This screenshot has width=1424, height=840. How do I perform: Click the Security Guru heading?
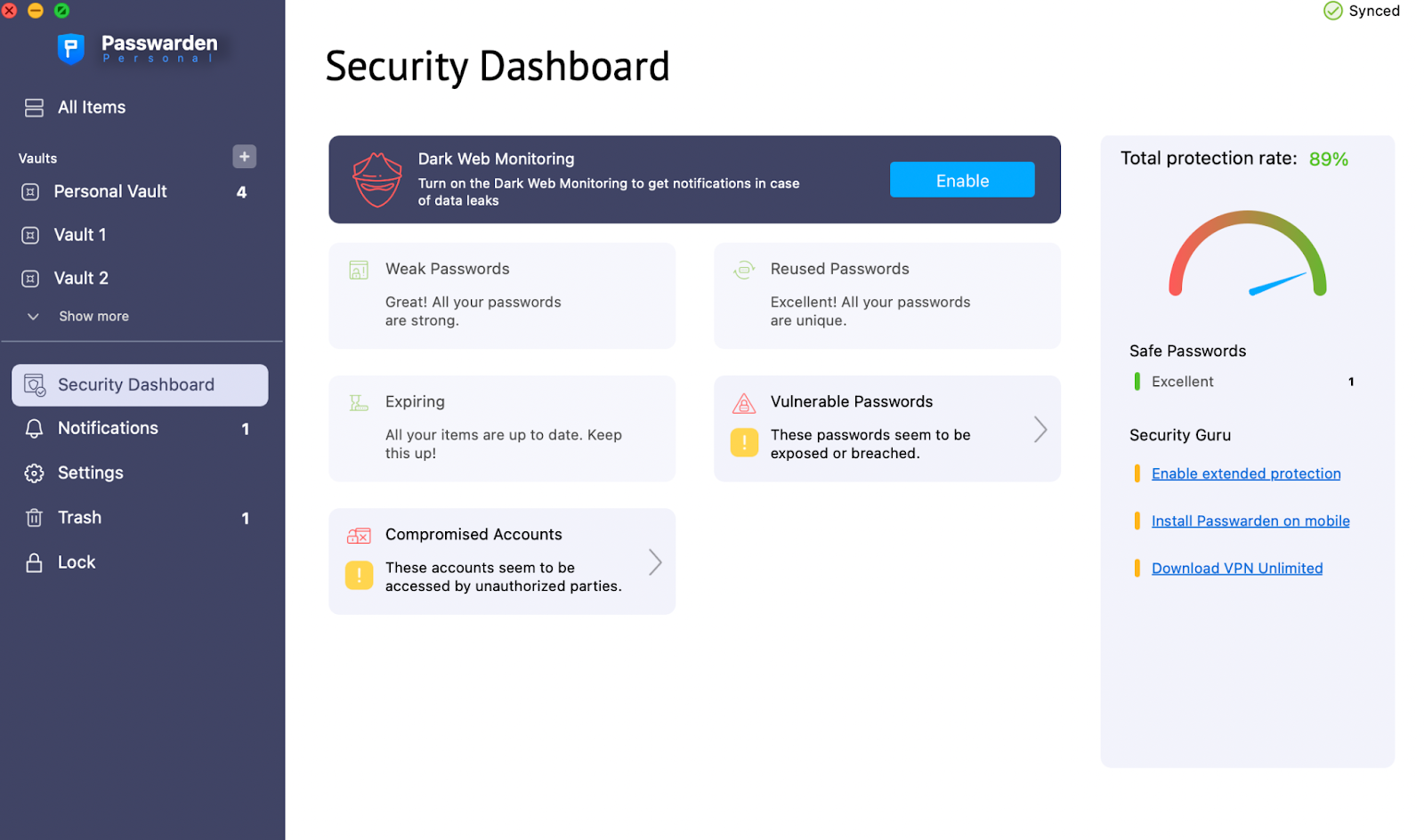pos(1180,436)
